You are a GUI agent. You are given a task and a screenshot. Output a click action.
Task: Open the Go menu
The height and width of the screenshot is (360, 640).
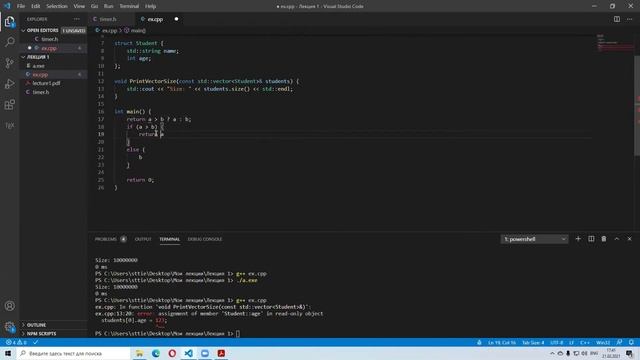pyautogui.click(x=94, y=6)
